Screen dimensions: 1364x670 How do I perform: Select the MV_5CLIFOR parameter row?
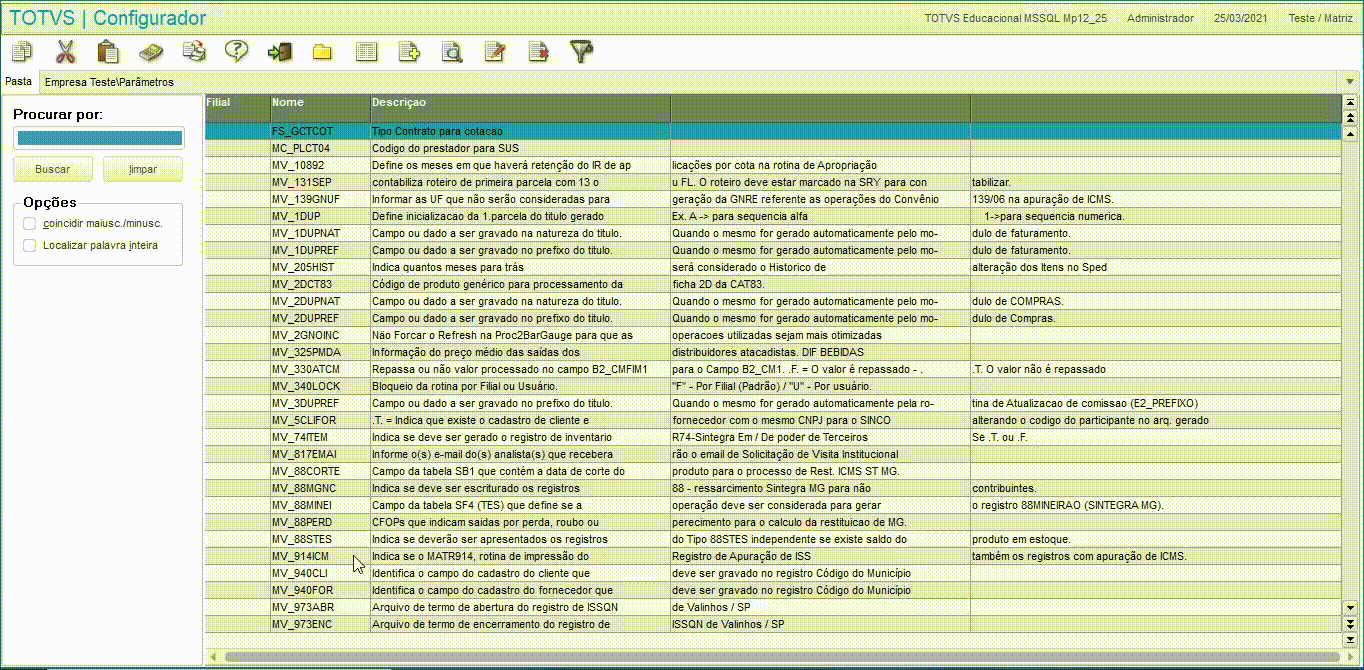(x=772, y=420)
